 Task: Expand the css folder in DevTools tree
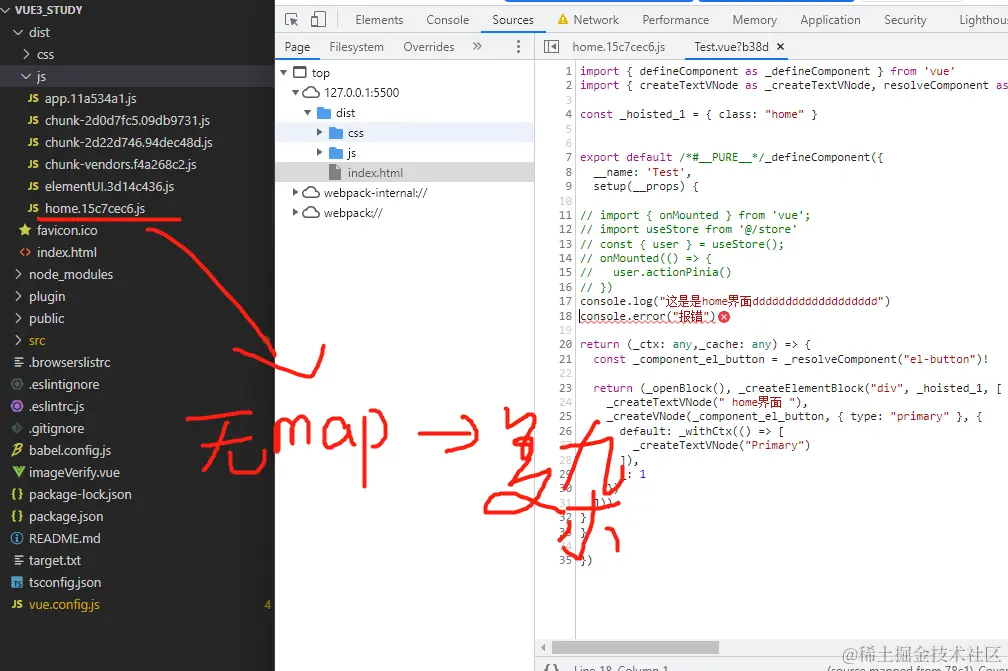pos(320,132)
